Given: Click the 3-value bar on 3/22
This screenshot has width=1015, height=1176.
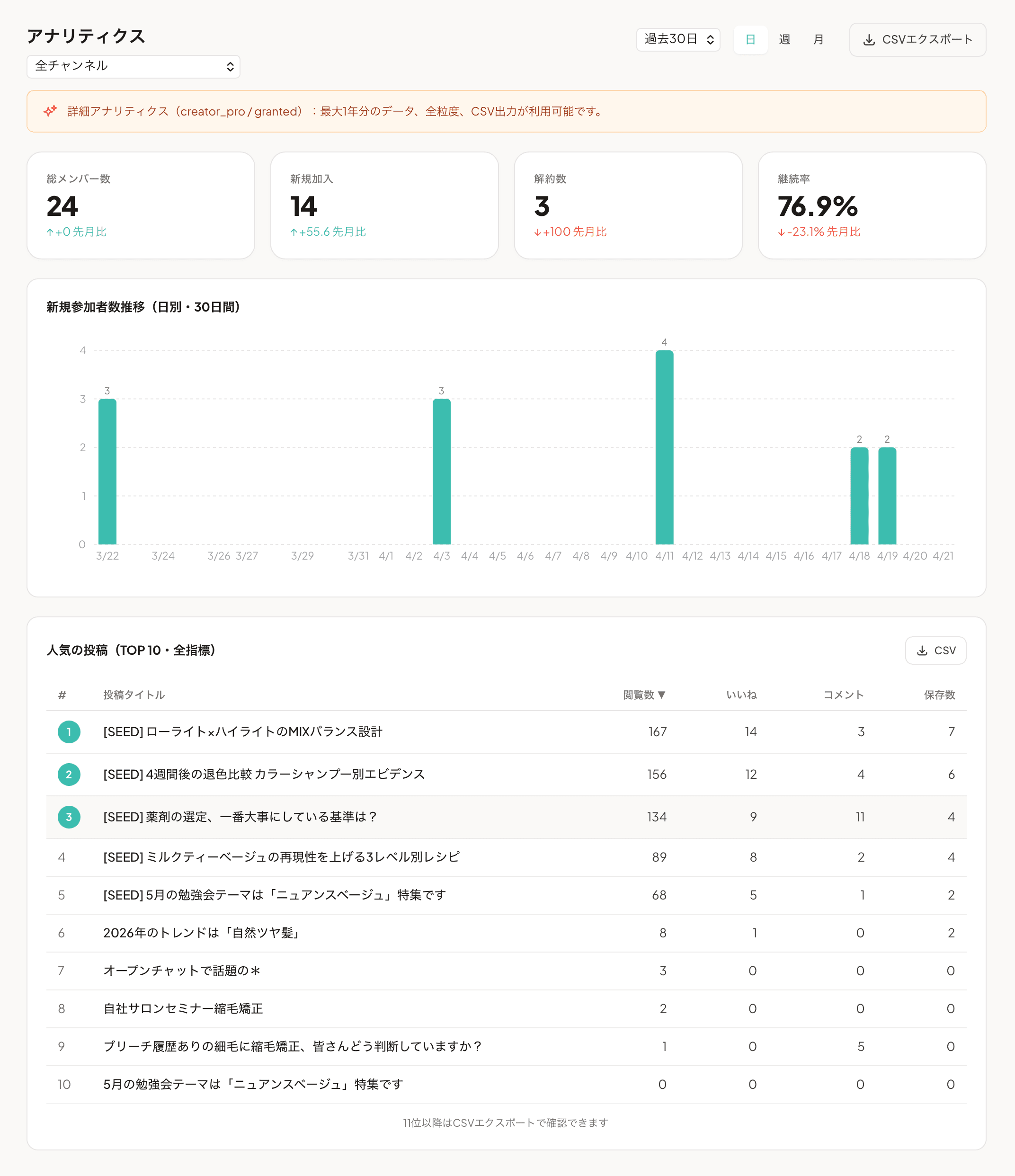Looking at the screenshot, I should click(107, 471).
